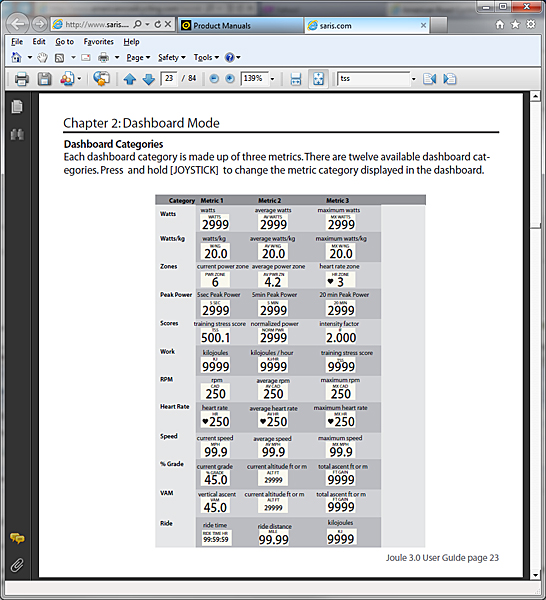Open Favorites star icon at top right

click(515, 24)
